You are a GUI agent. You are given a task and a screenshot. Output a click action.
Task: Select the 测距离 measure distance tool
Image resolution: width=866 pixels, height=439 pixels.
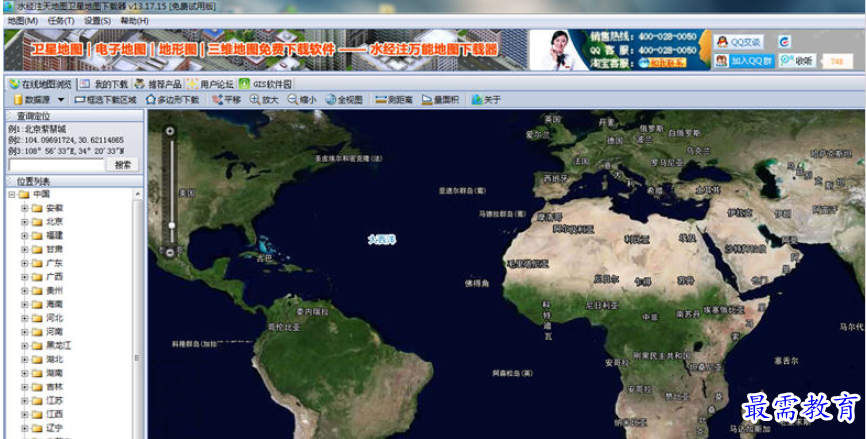click(x=394, y=100)
